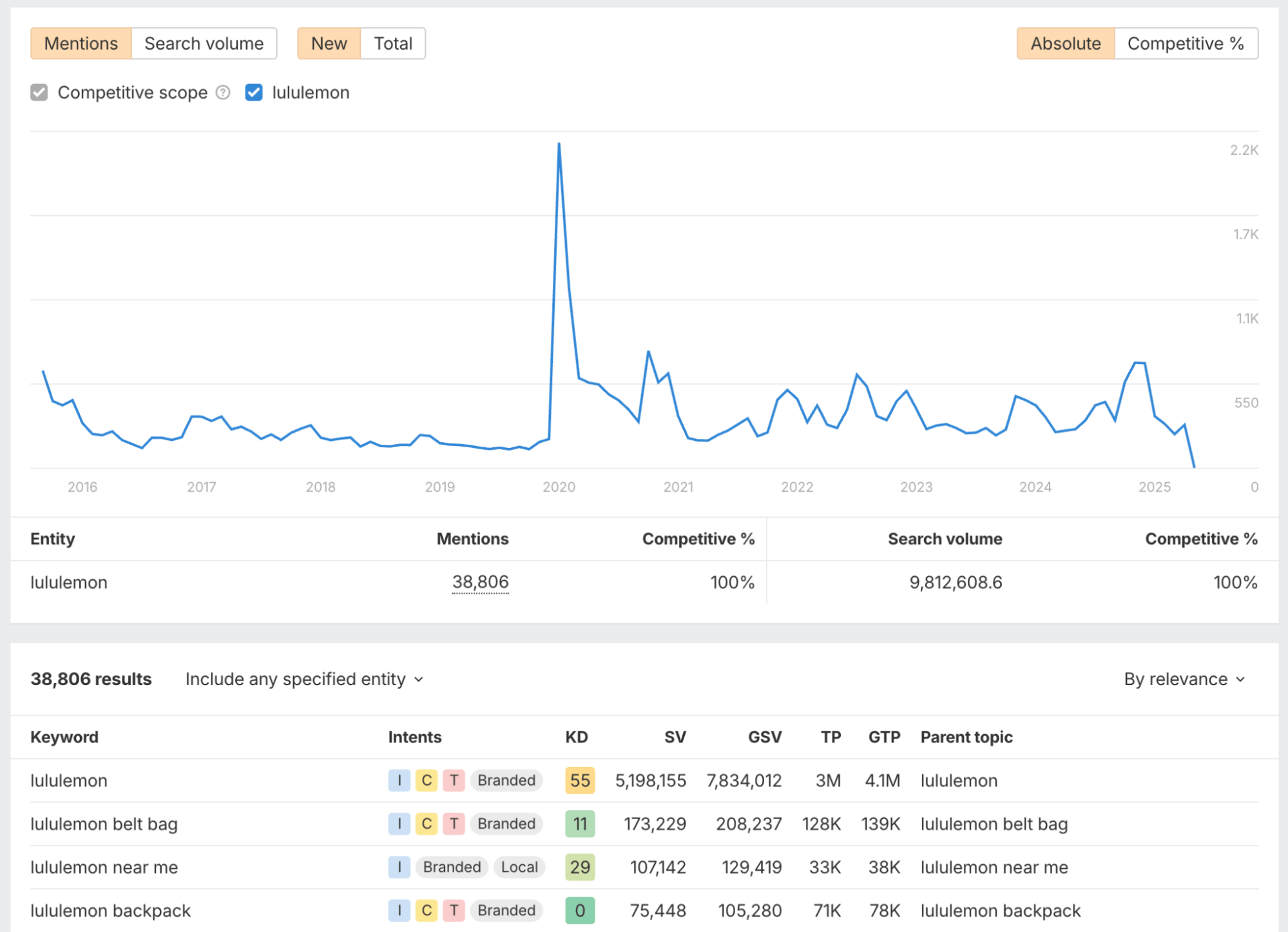Click KD score 55 badge
This screenshot has width=1288, height=932.
[579, 781]
